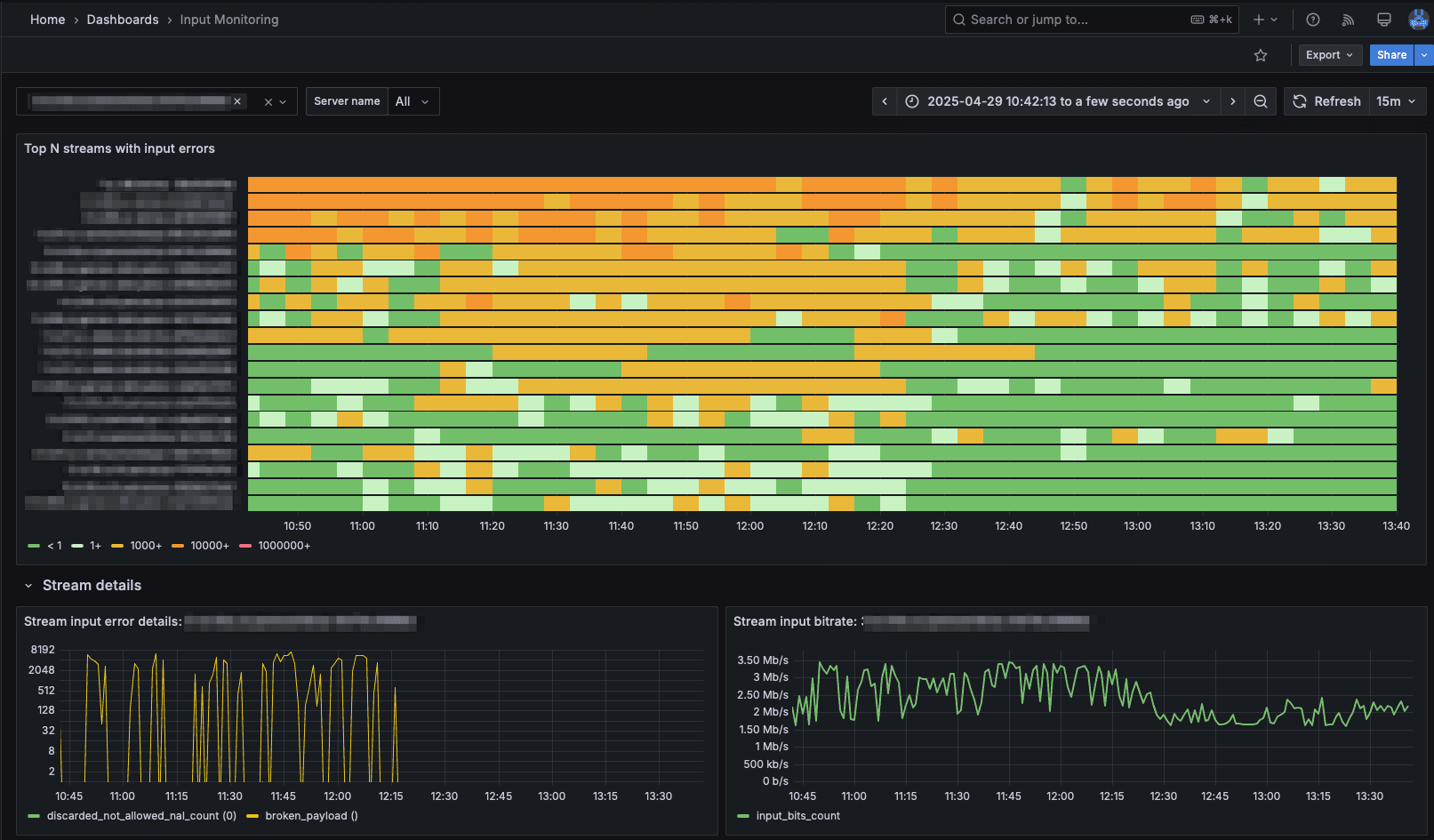This screenshot has height=840, width=1434.
Task: Open the plus new menu
Action: tap(1264, 20)
